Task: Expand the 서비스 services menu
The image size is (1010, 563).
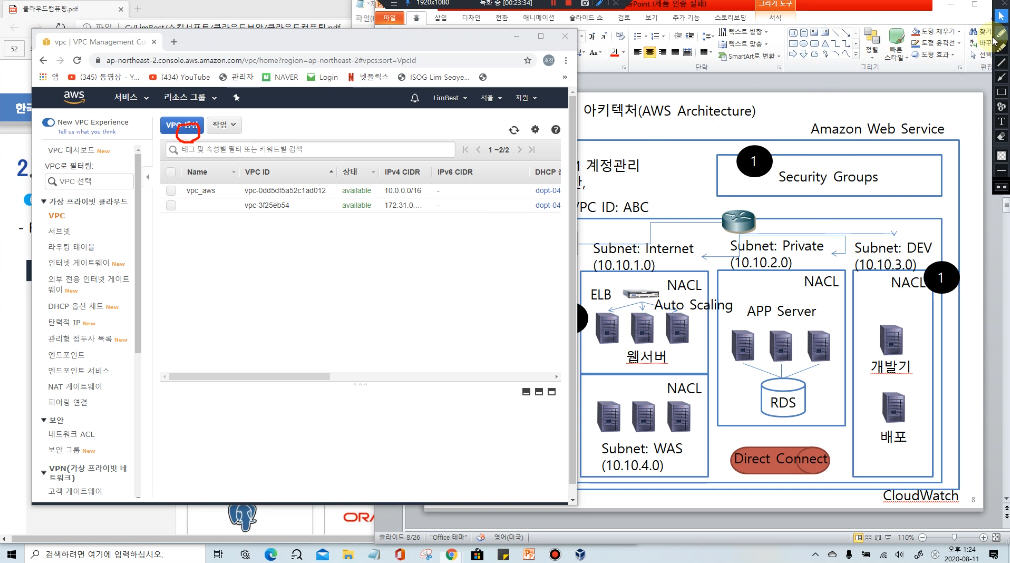Action: [131, 97]
